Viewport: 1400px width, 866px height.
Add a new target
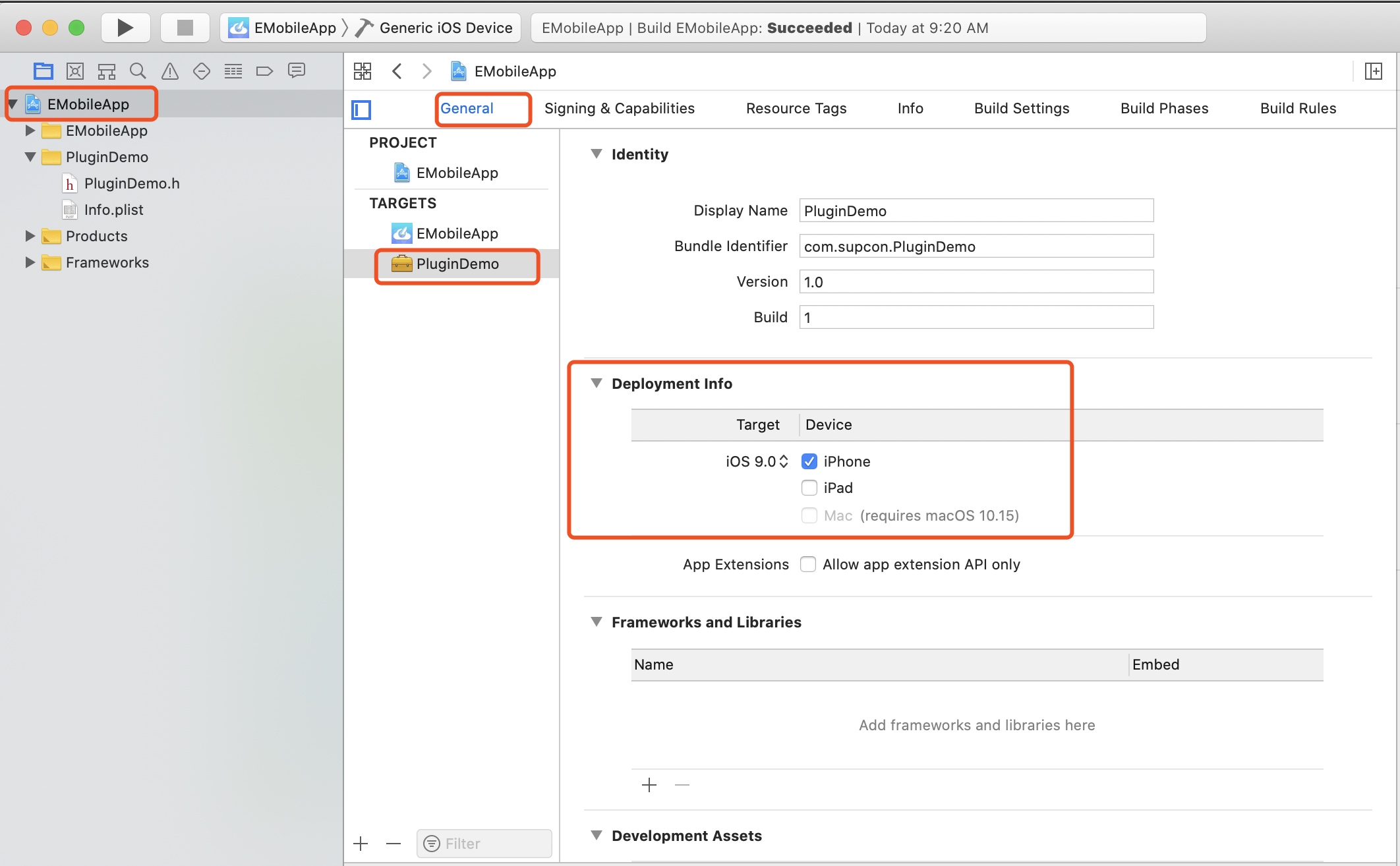click(361, 844)
